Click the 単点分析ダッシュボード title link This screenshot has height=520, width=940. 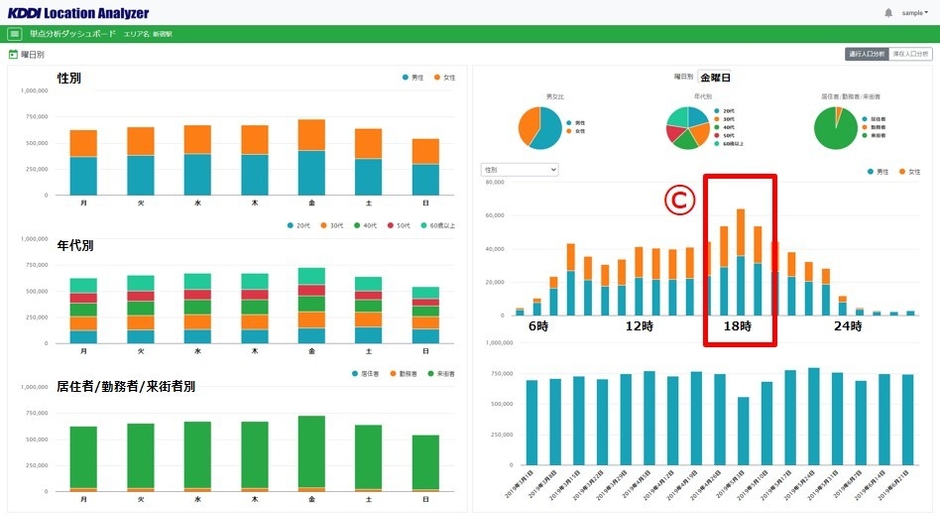66,34
